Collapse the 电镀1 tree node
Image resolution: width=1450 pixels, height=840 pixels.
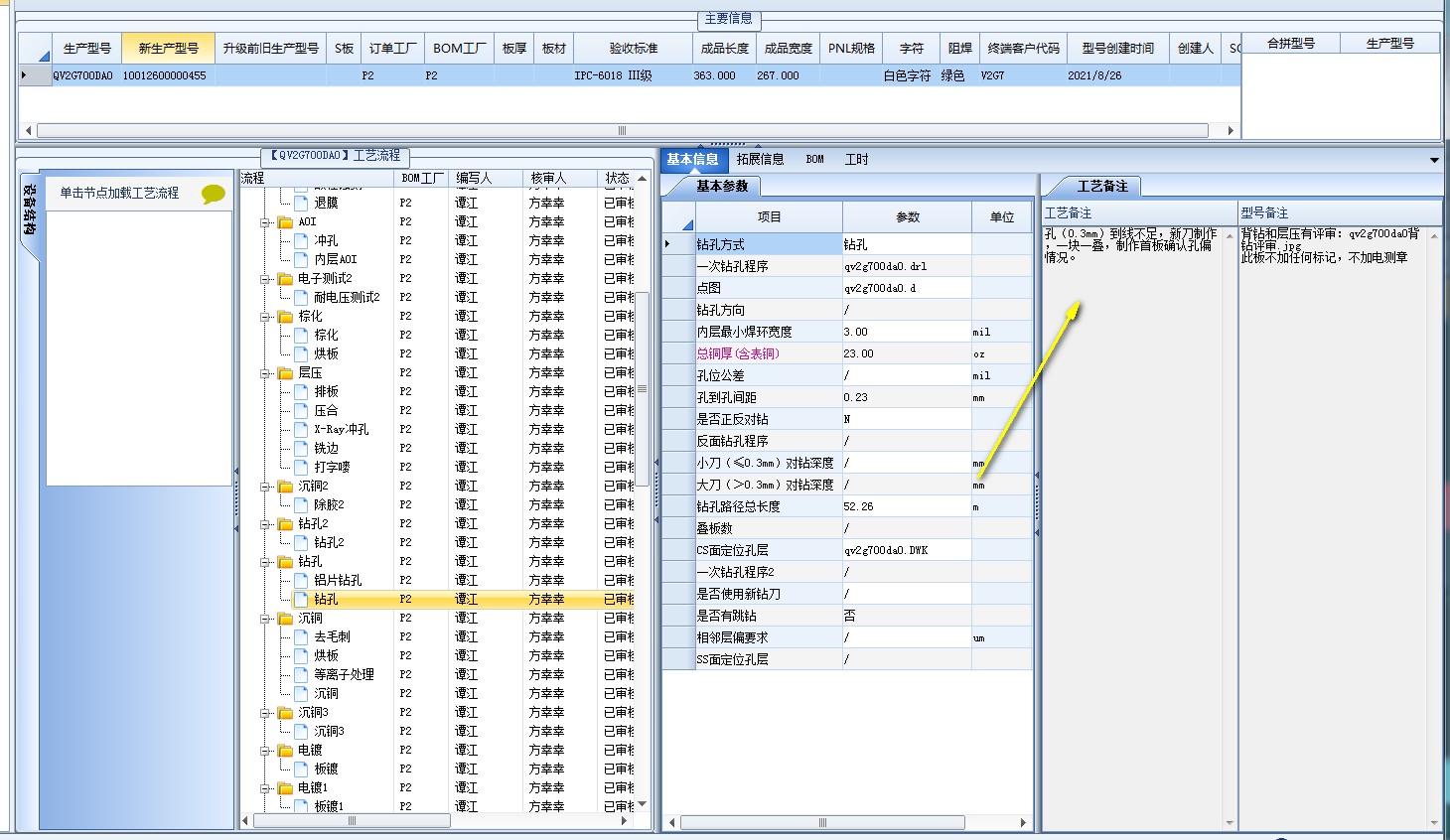coord(266,787)
